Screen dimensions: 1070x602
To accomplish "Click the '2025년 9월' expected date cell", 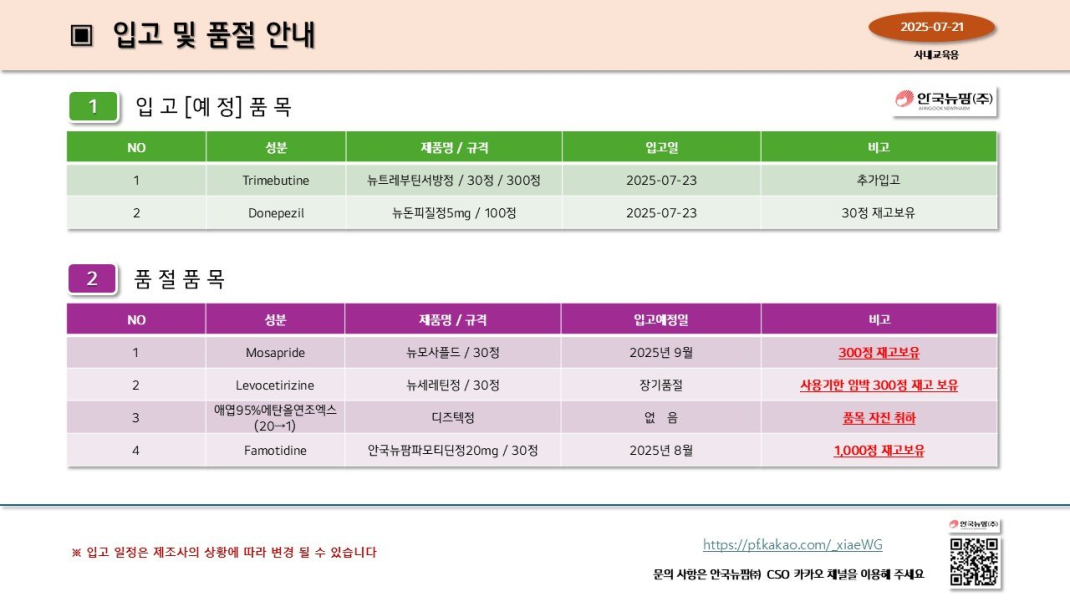I will pyautogui.click(x=661, y=352).
